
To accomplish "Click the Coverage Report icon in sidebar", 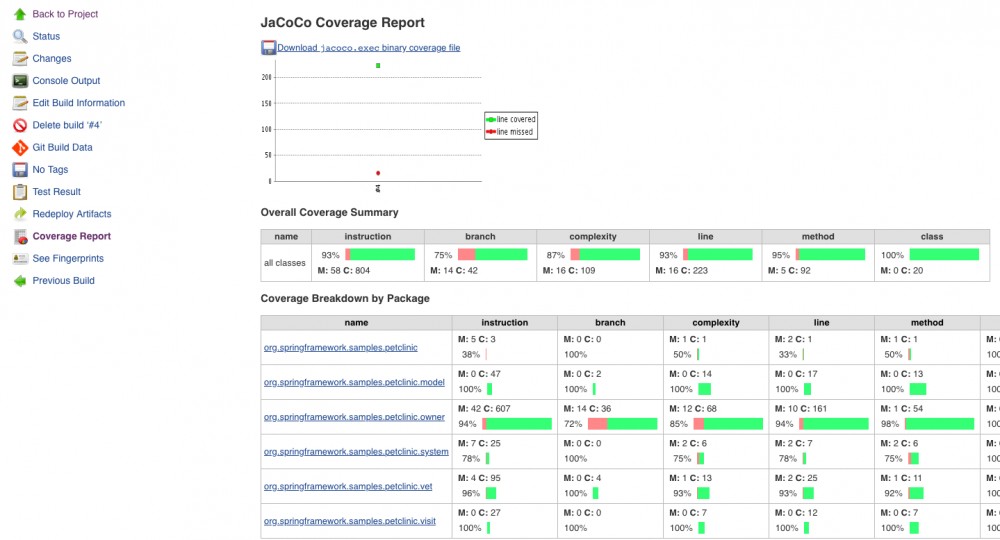I will tap(20, 237).
